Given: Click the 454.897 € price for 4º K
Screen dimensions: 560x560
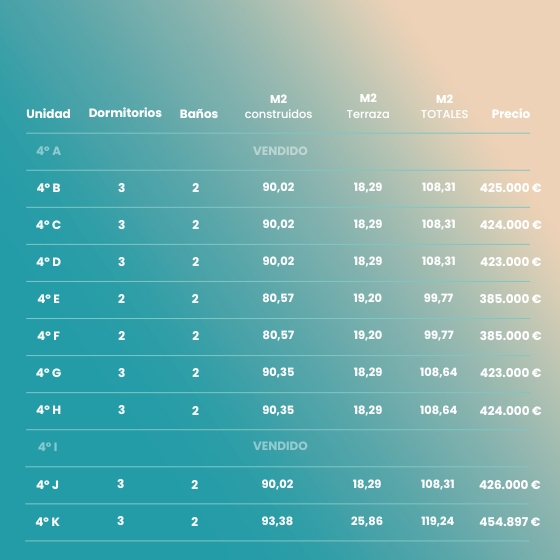Looking at the screenshot, I should coord(510,522).
